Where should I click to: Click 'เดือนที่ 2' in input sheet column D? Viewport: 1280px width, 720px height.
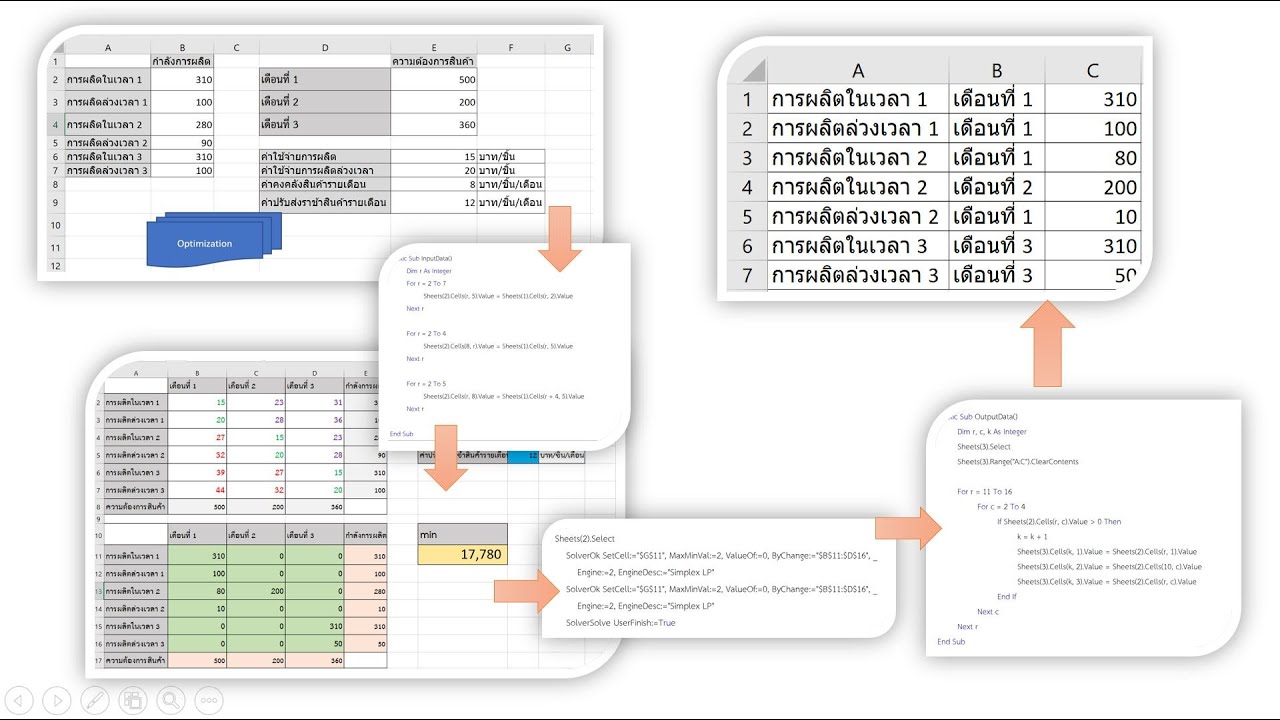(x=325, y=102)
